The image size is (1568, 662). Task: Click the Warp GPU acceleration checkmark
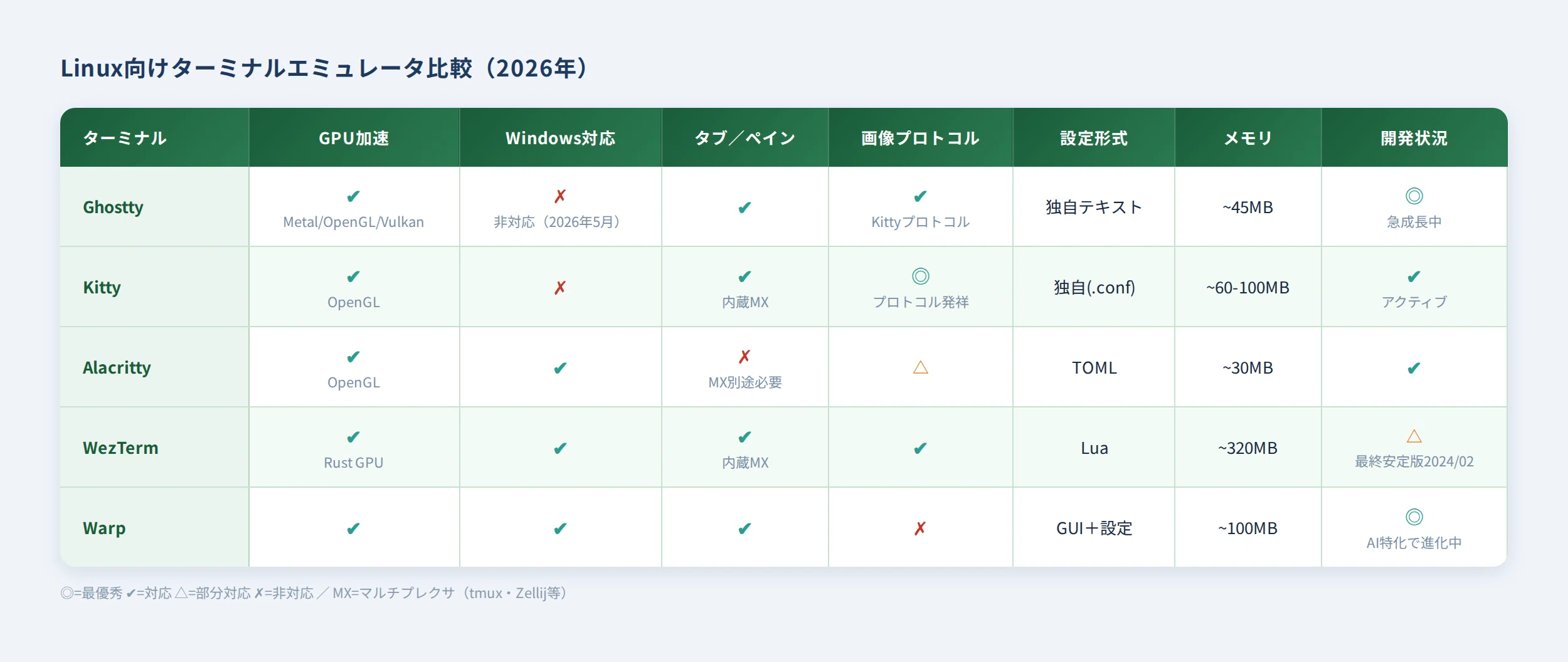354,528
